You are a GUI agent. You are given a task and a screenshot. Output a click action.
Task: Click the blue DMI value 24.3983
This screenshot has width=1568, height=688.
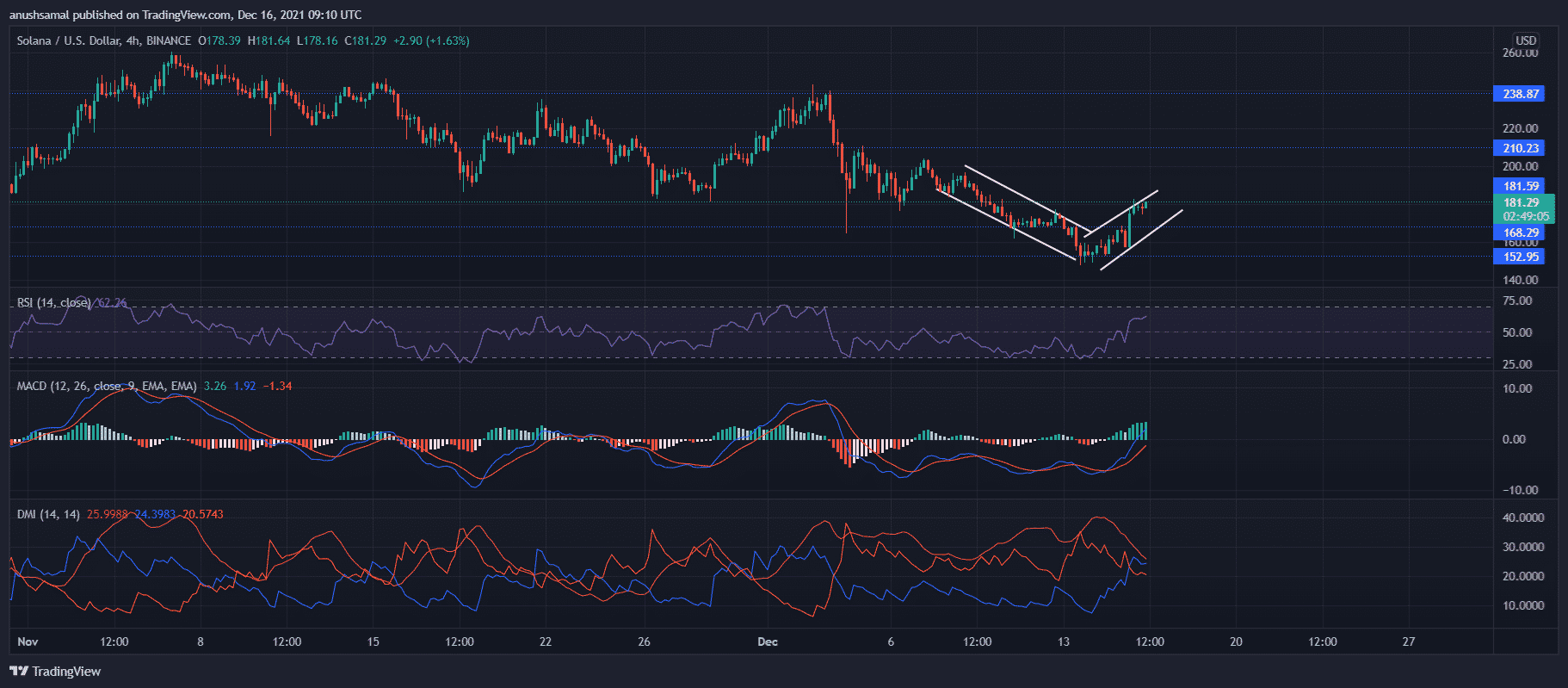(155, 515)
